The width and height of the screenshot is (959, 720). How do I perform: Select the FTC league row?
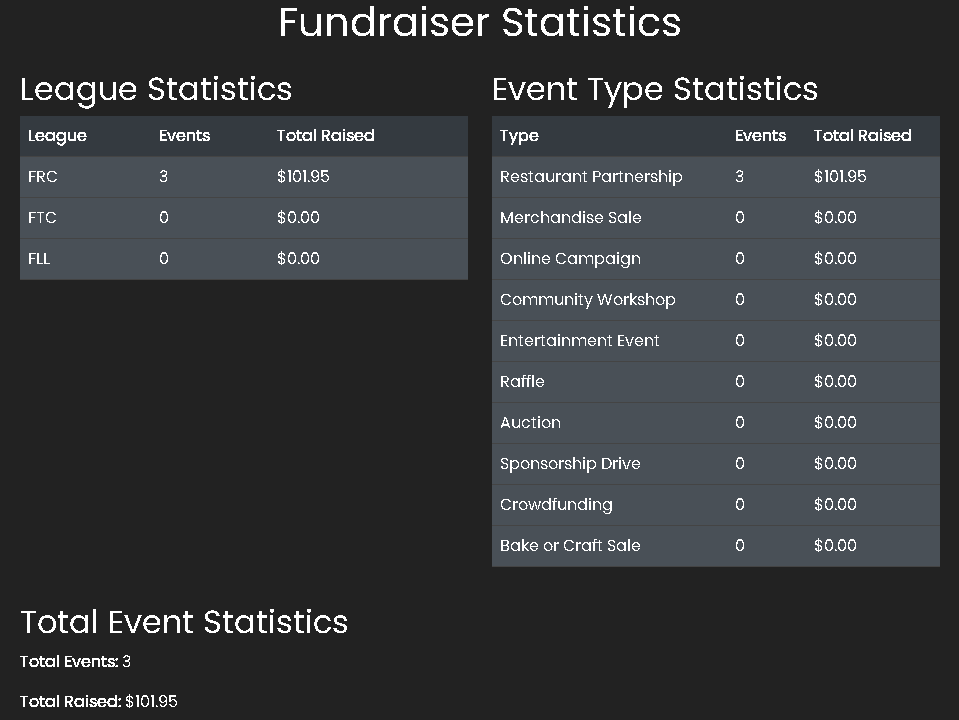(244, 218)
